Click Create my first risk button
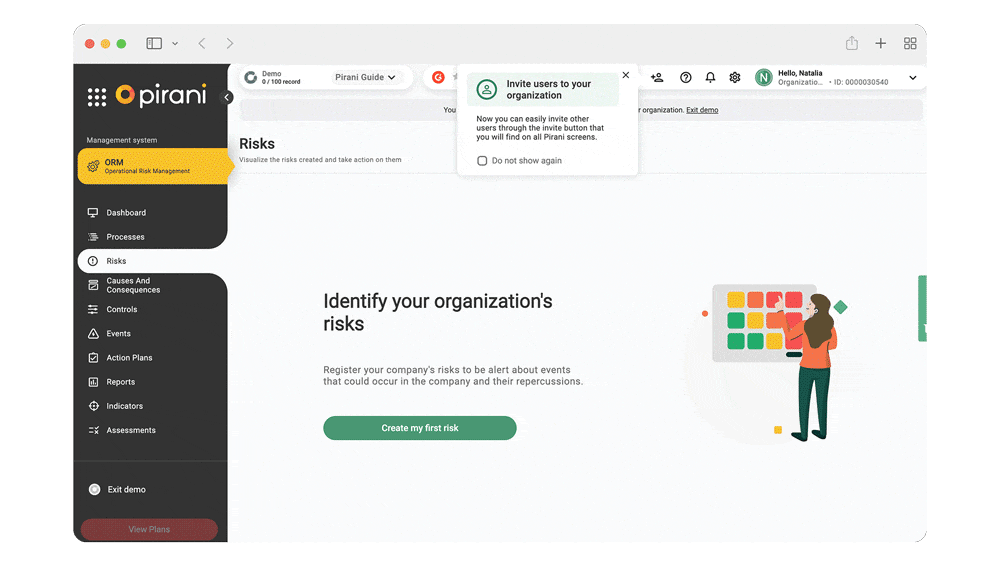The image size is (1000, 563). 419,428
